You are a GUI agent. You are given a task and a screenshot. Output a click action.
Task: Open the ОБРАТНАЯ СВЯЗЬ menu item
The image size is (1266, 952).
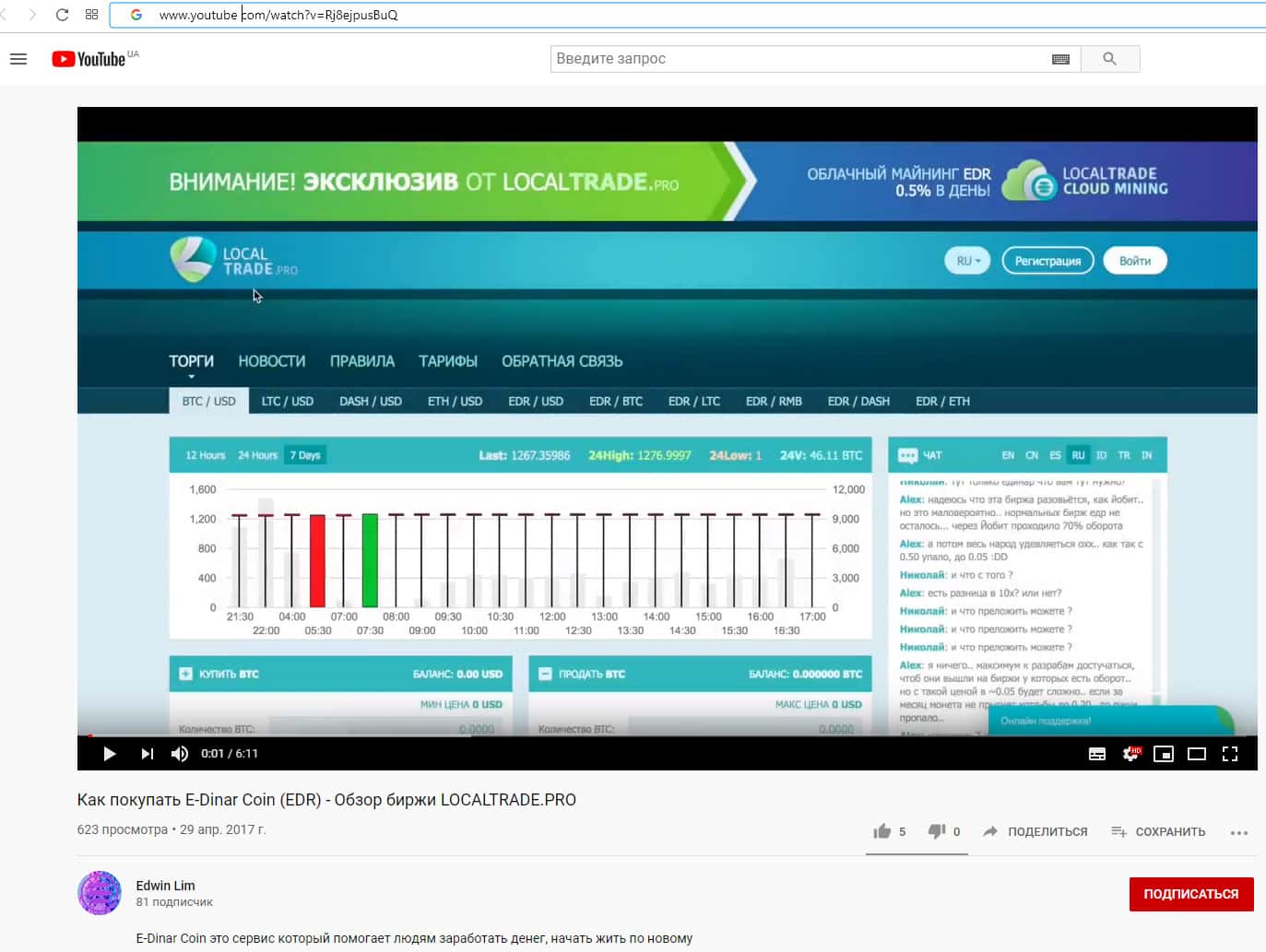pos(562,361)
